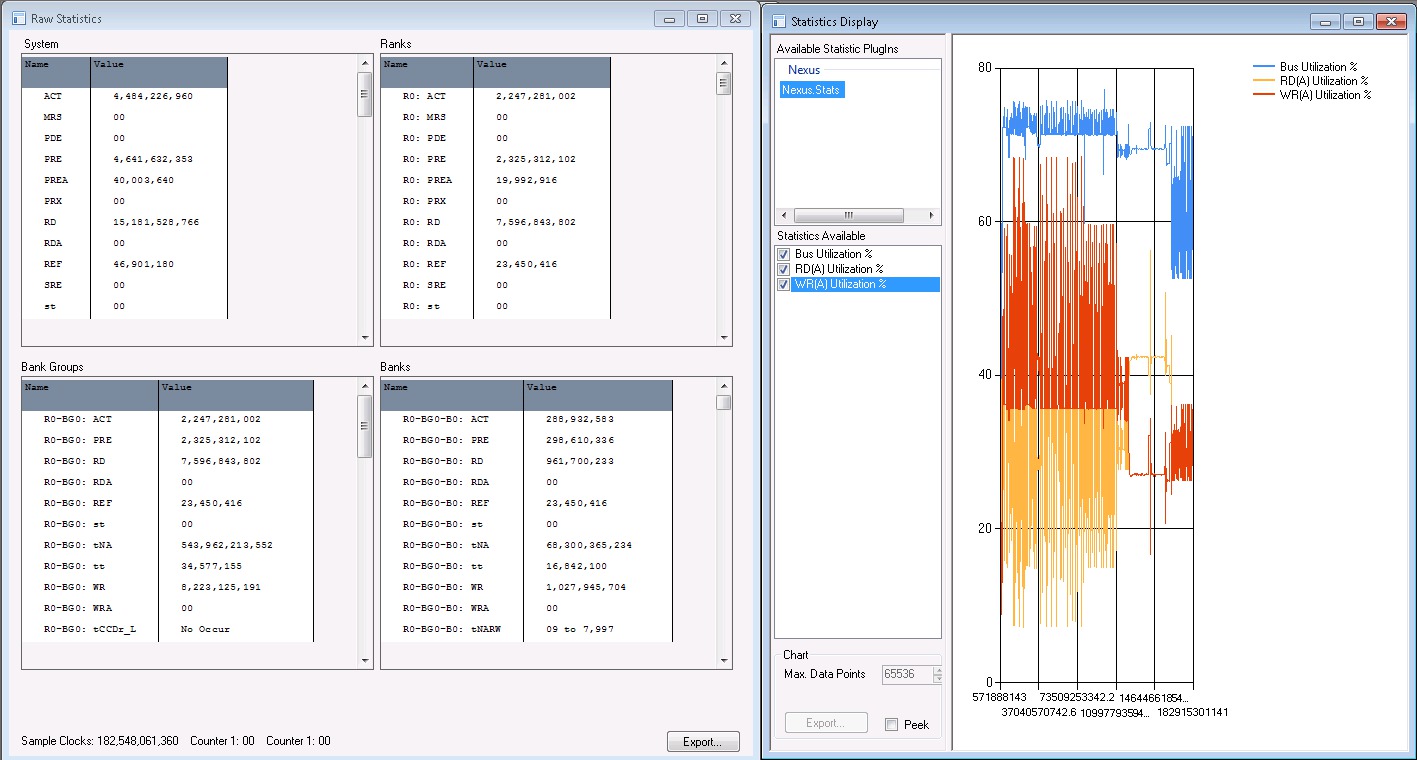Click the Max. Data Points input field
This screenshot has height=760, width=1417.
pos(907,675)
